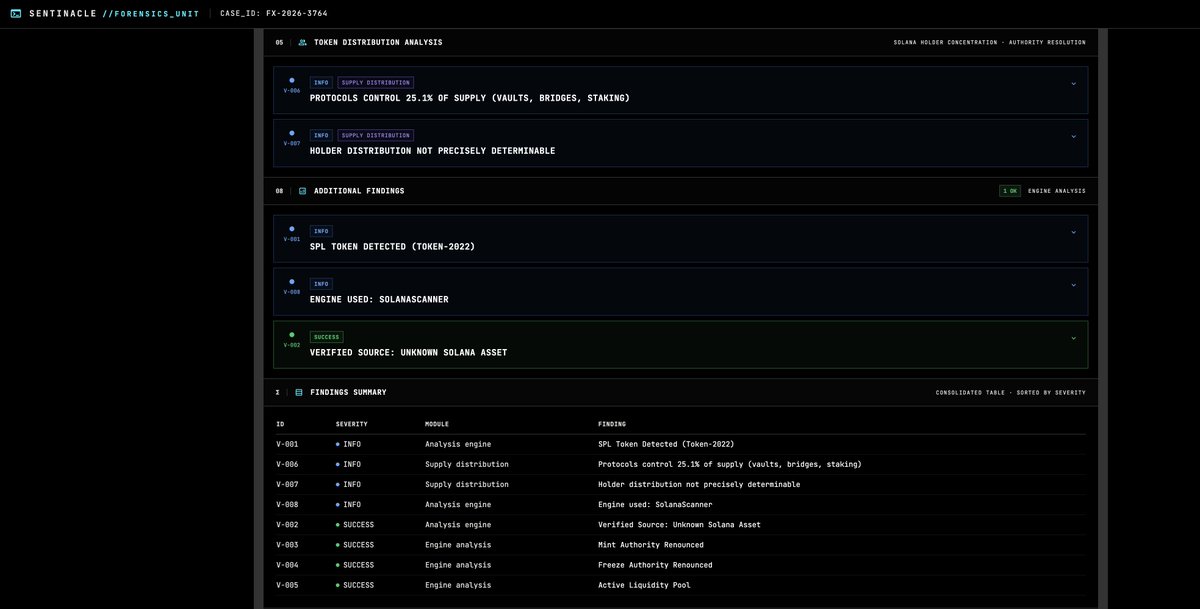The width and height of the screenshot is (1200, 609).
Task: Click the Severity column header
Action: (351, 424)
